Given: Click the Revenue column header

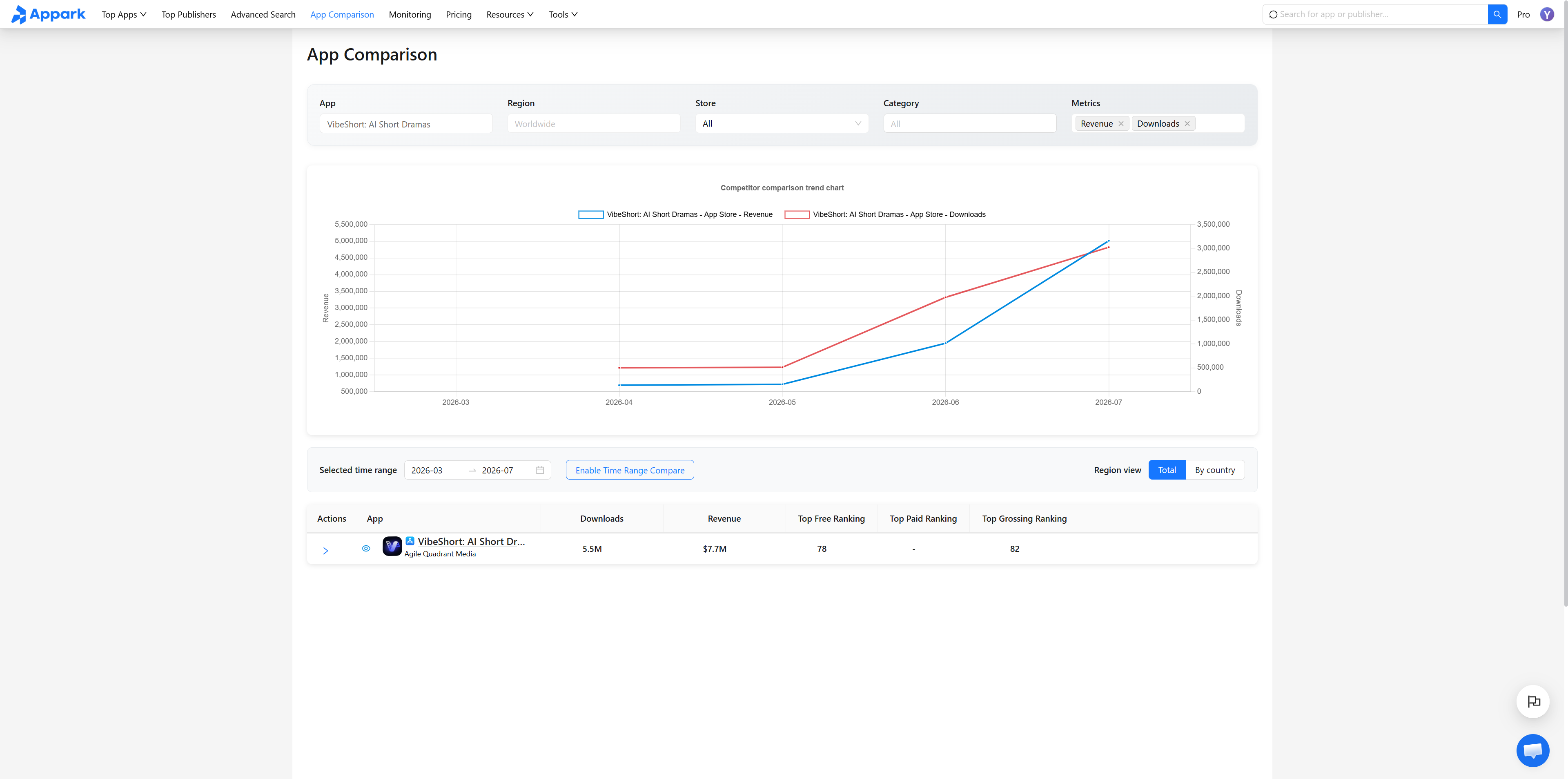Looking at the screenshot, I should click(x=724, y=518).
